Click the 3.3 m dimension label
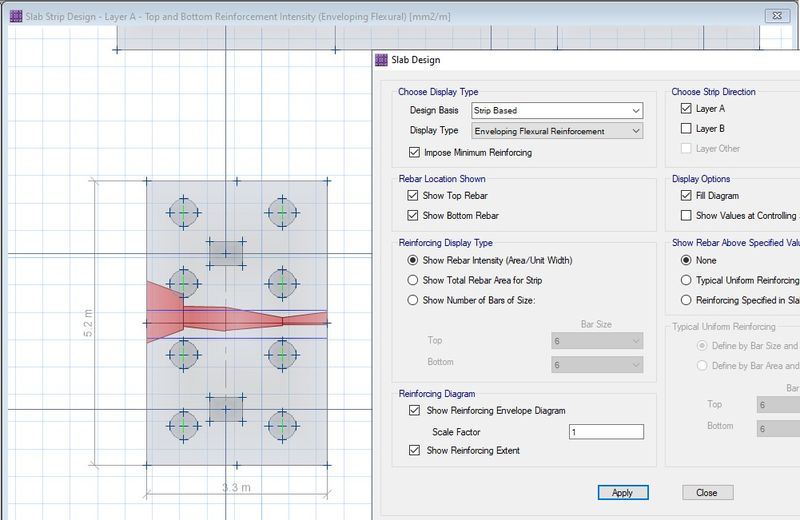The height and width of the screenshot is (520, 800). [x=237, y=487]
